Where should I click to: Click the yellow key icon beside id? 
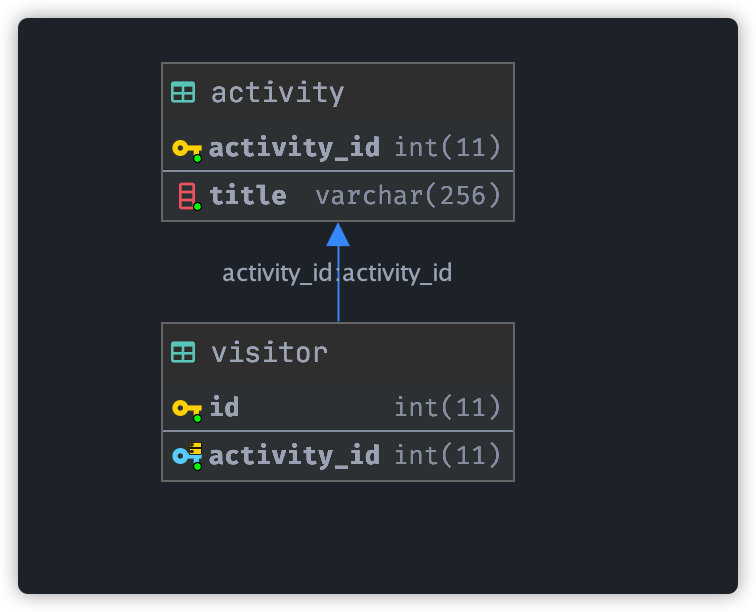(187, 410)
